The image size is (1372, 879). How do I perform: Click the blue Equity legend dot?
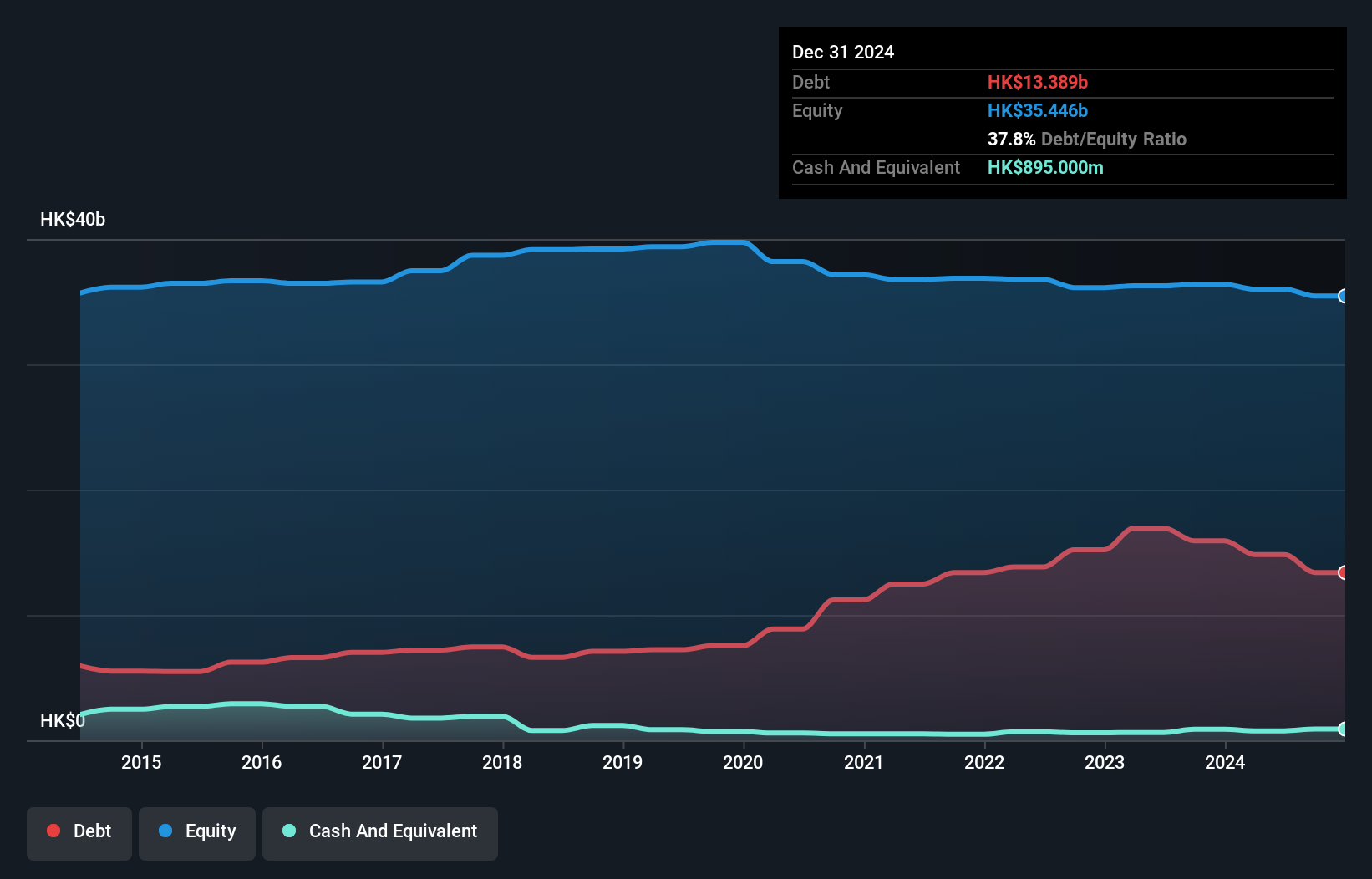[x=165, y=831]
